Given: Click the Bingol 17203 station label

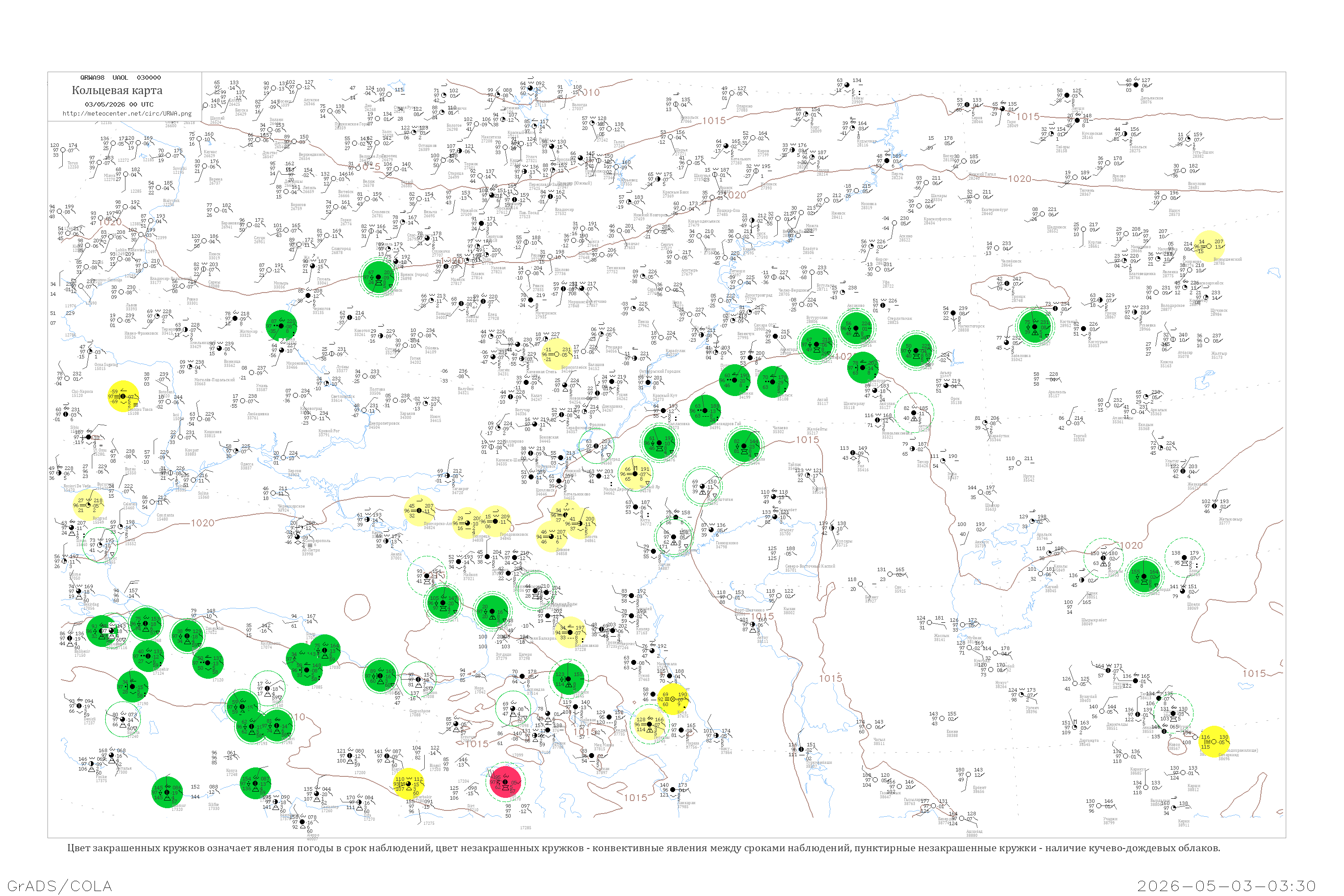Looking at the screenshot, I should [435, 767].
